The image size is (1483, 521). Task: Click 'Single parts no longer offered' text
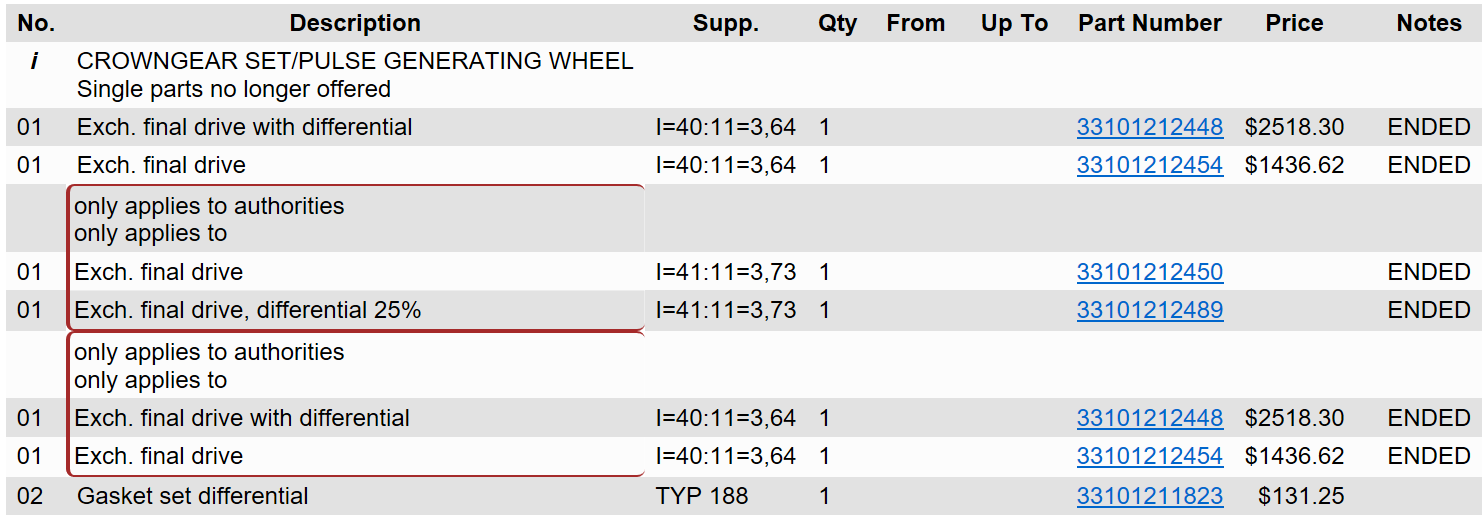(234, 89)
